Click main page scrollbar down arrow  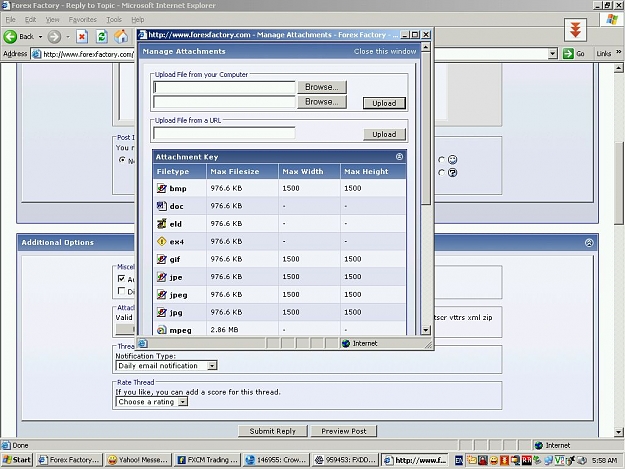point(619,432)
